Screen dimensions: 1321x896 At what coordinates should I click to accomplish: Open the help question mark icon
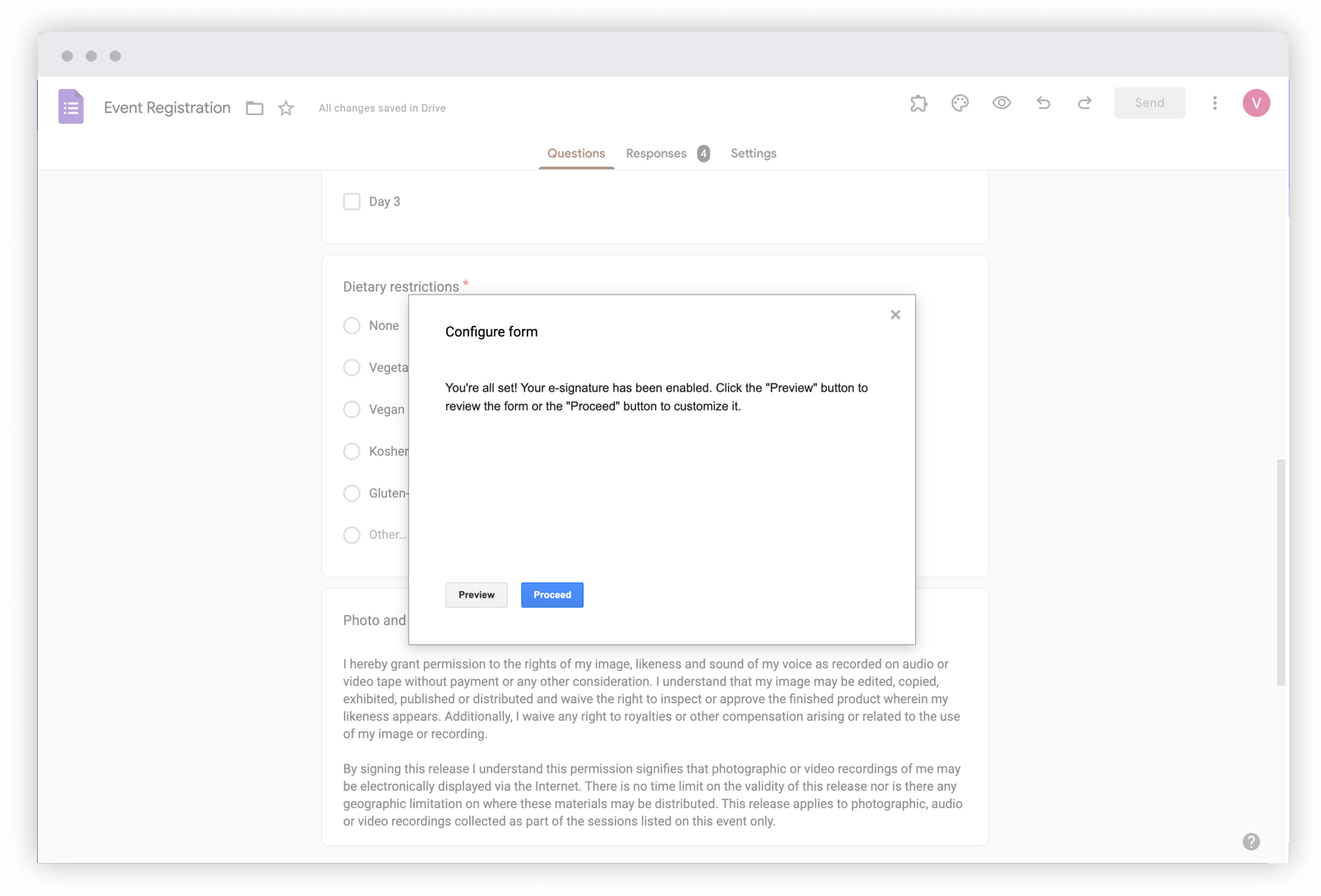1251,842
